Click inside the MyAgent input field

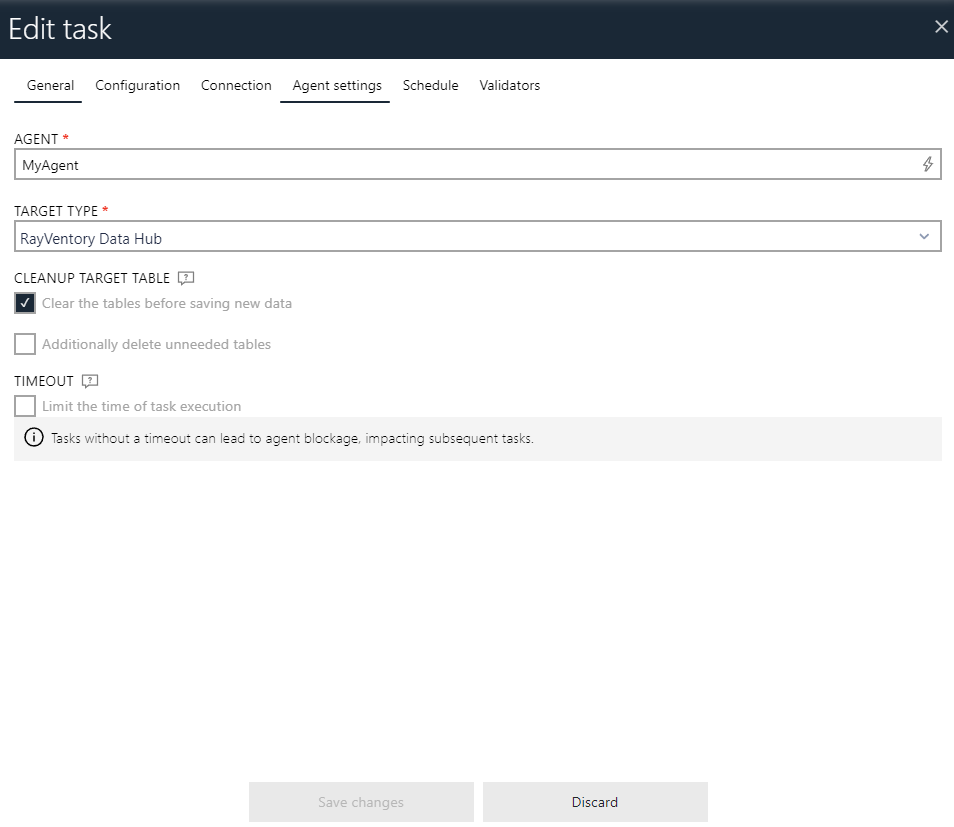tap(400, 164)
